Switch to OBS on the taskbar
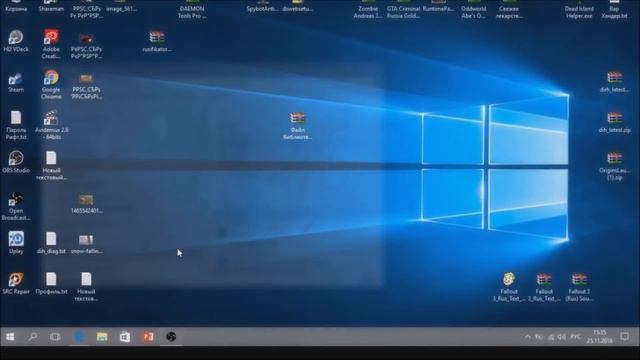This screenshot has width=640, height=360. (171, 336)
